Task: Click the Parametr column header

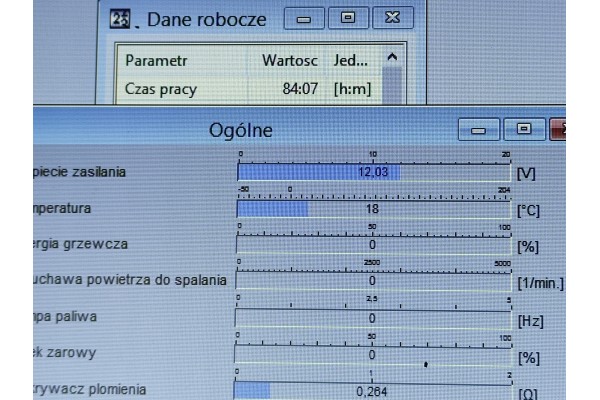Action: click(x=156, y=60)
